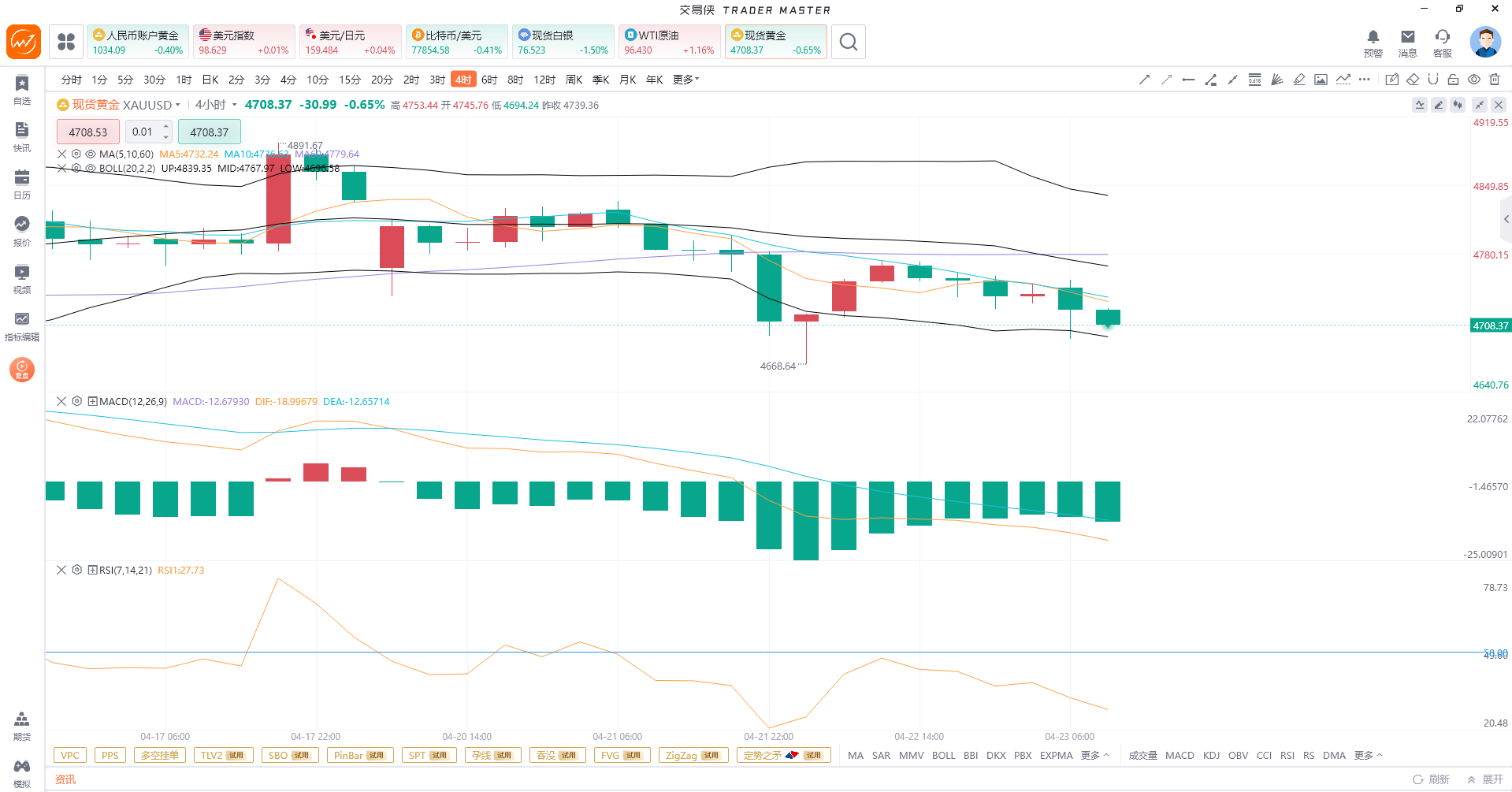Expand the right side panel arrow
Viewport: 1512px width, 792px height.
1506,219
